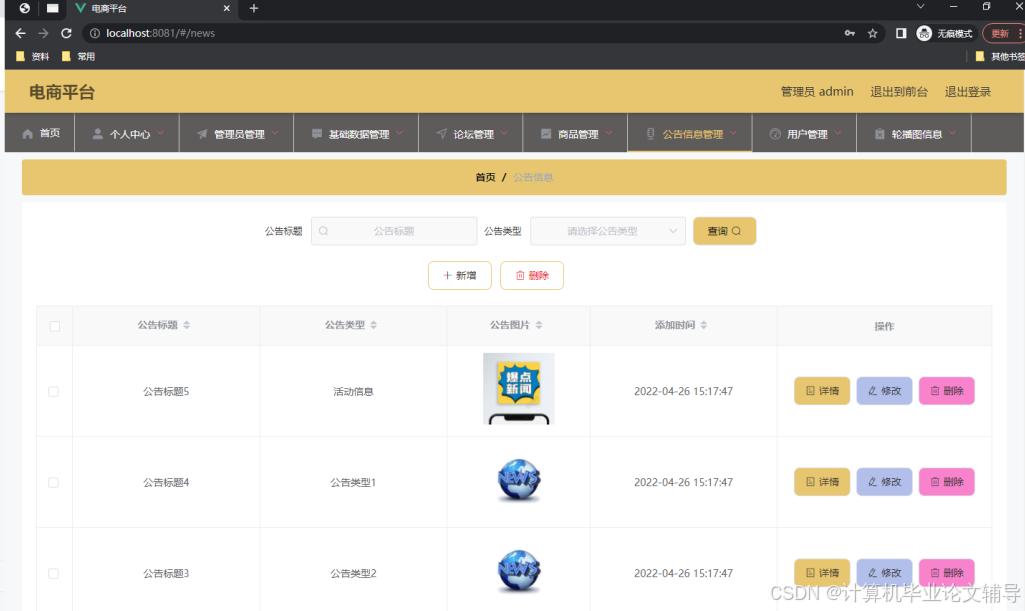Go back with the browser back arrow
This screenshot has width=1025, height=611.
pyautogui.click(x=20, y=33)
